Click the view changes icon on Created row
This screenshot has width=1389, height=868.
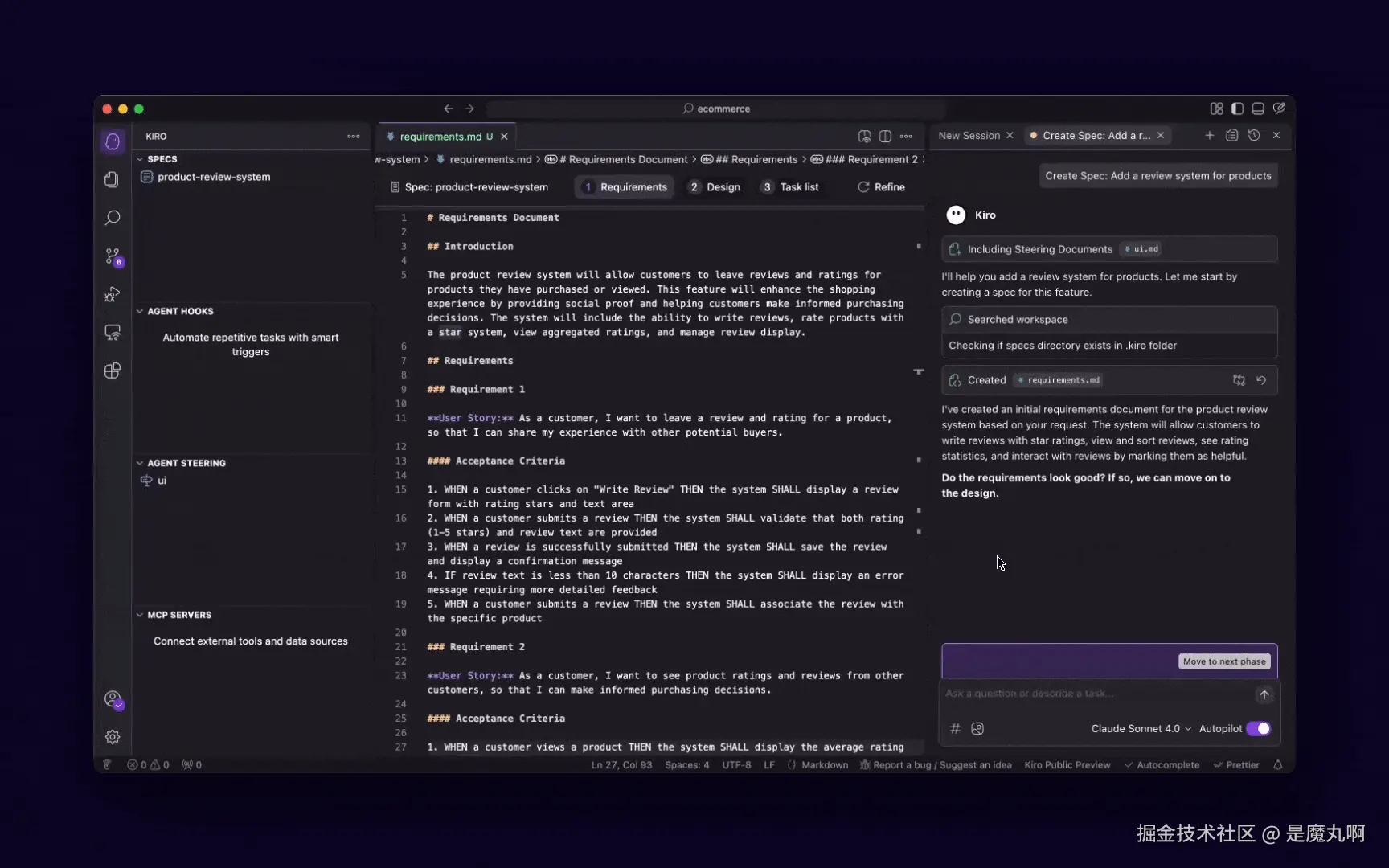point(1239,380)
